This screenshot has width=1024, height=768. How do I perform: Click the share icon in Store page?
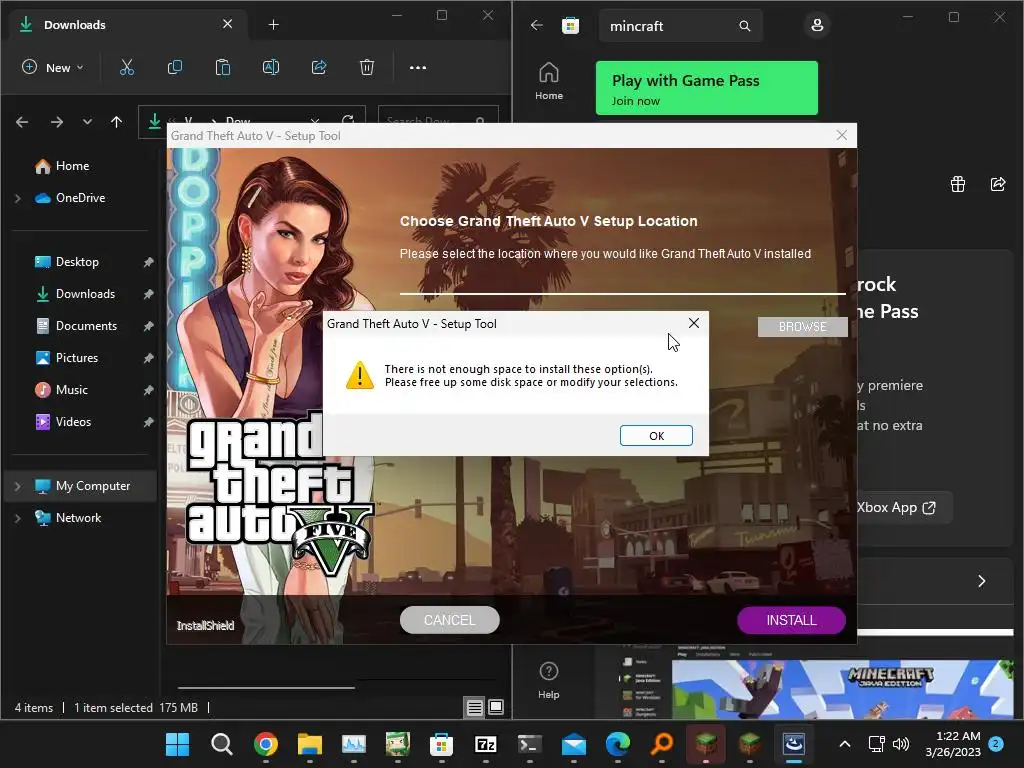click(998, 184)
